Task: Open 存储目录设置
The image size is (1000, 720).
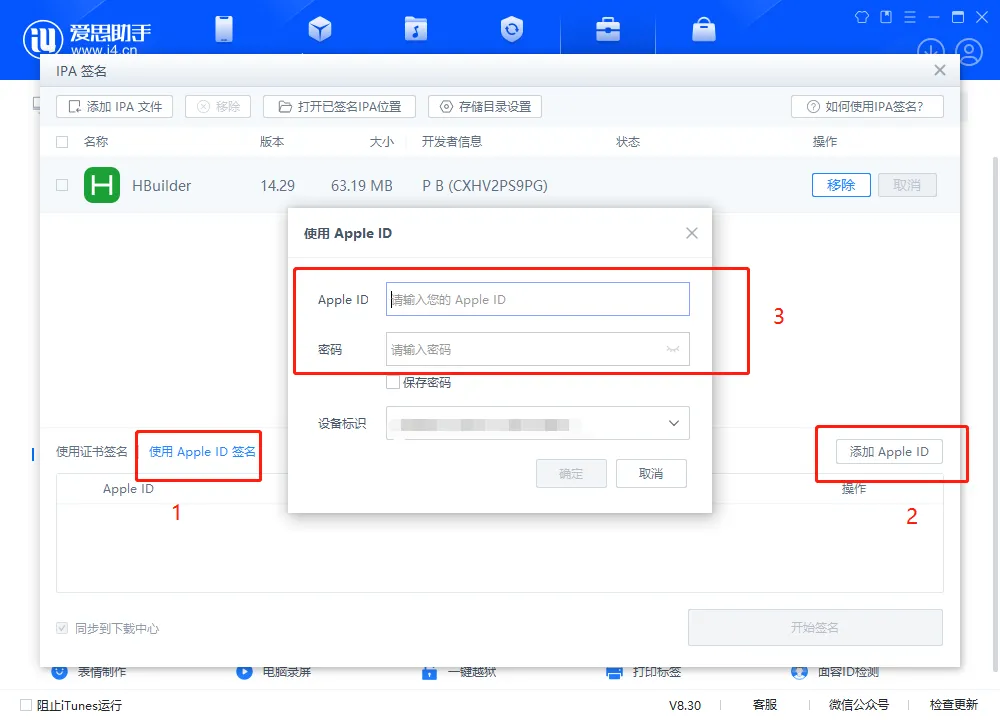Action: pos(485,107)
